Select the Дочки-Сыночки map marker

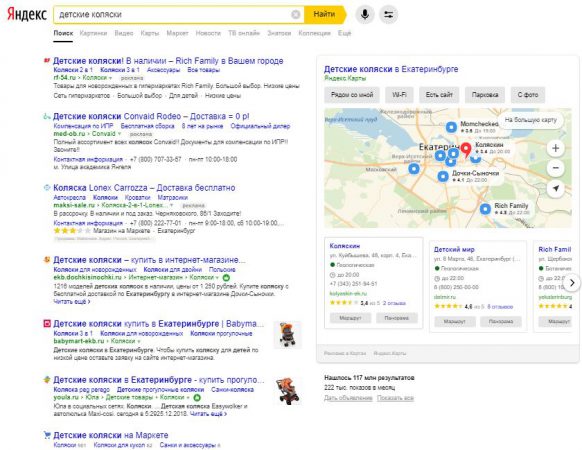point(443,176)
